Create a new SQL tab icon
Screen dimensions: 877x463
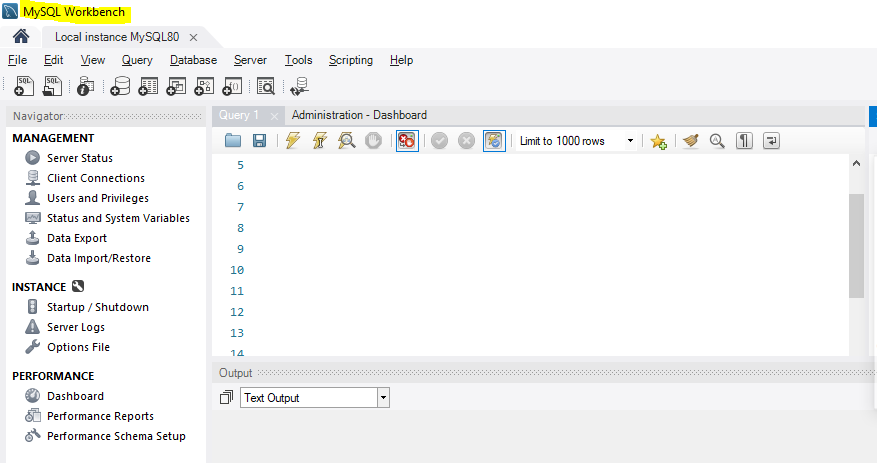click(23, 86)
